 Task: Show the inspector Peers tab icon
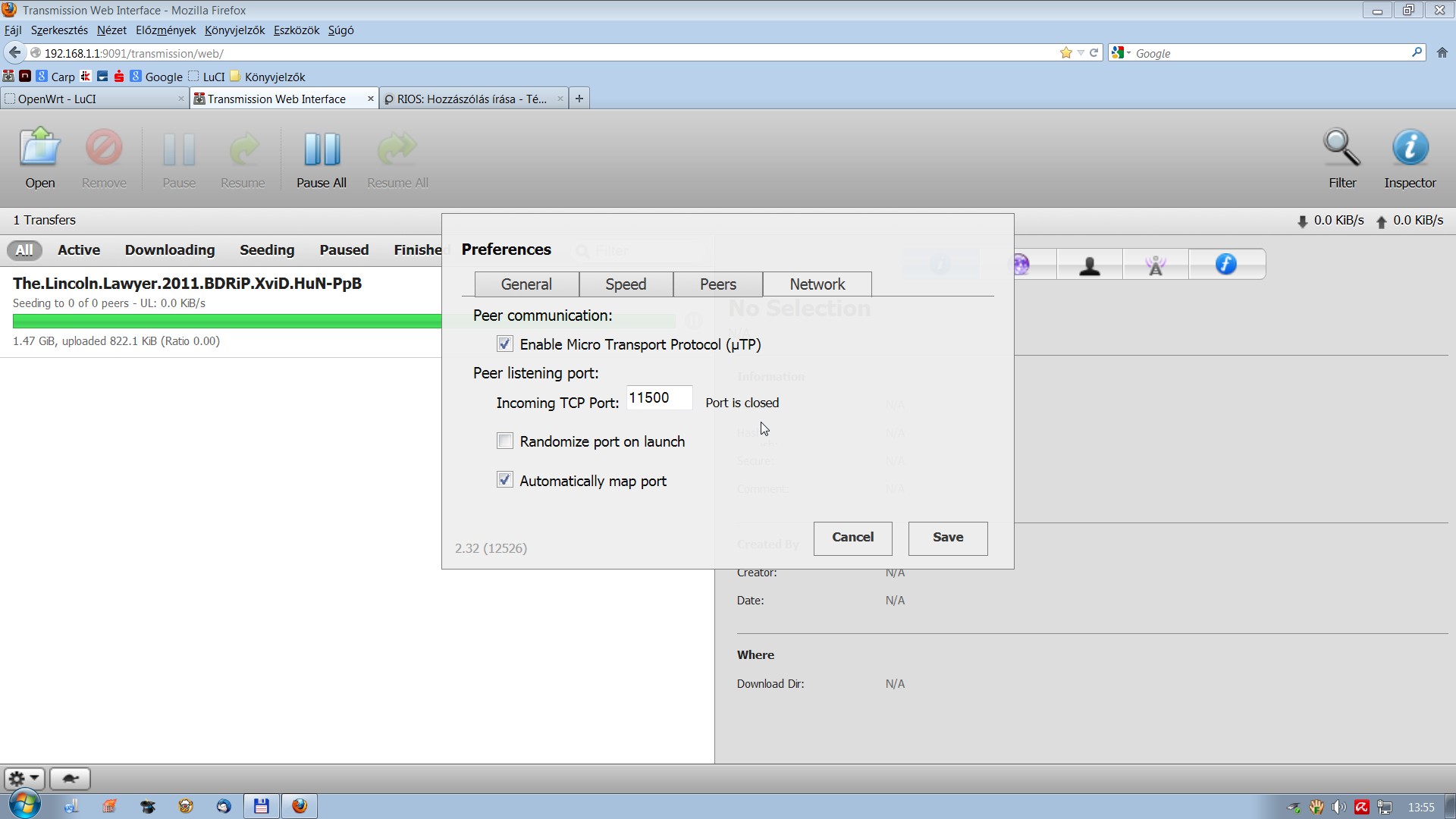point(1089,265)
